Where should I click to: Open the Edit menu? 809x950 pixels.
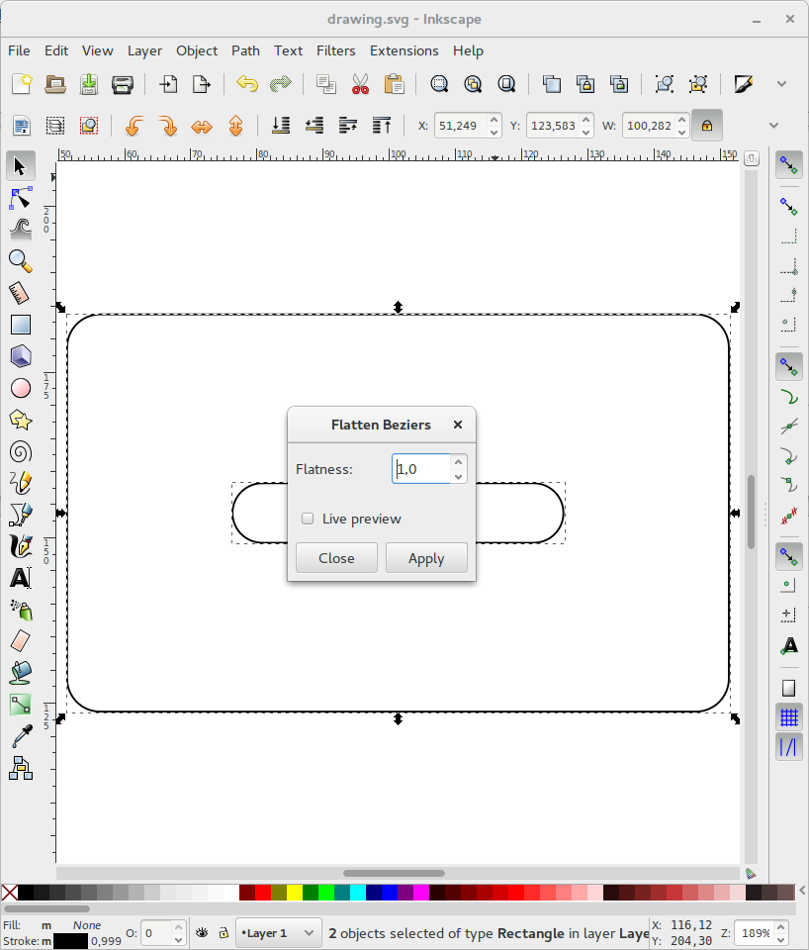point(56,51)
